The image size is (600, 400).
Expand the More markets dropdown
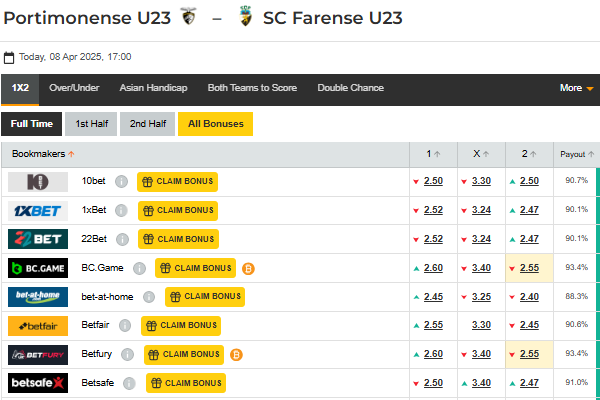(x=576, y=88)
